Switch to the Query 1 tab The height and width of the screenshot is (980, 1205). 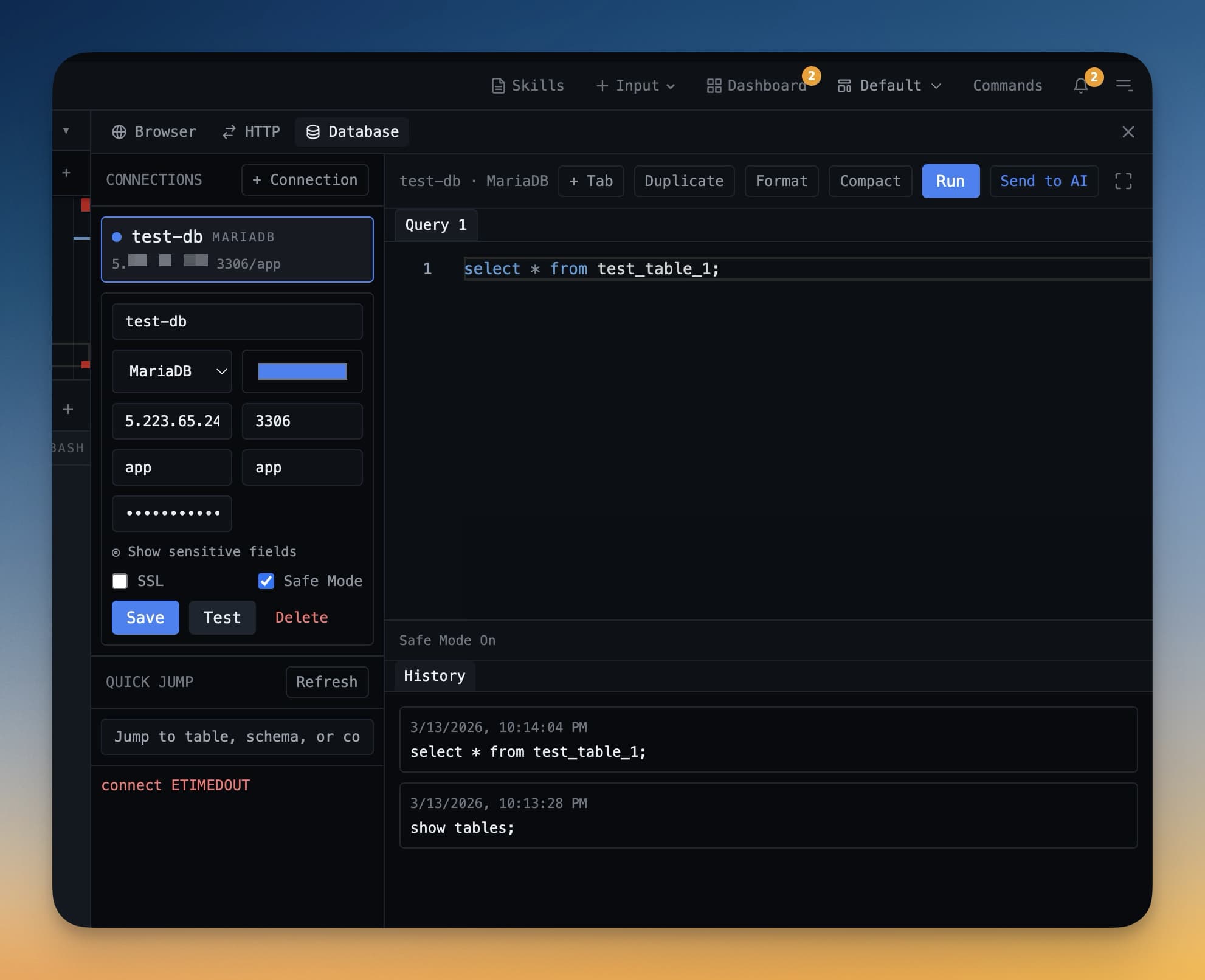pos(435,225)
